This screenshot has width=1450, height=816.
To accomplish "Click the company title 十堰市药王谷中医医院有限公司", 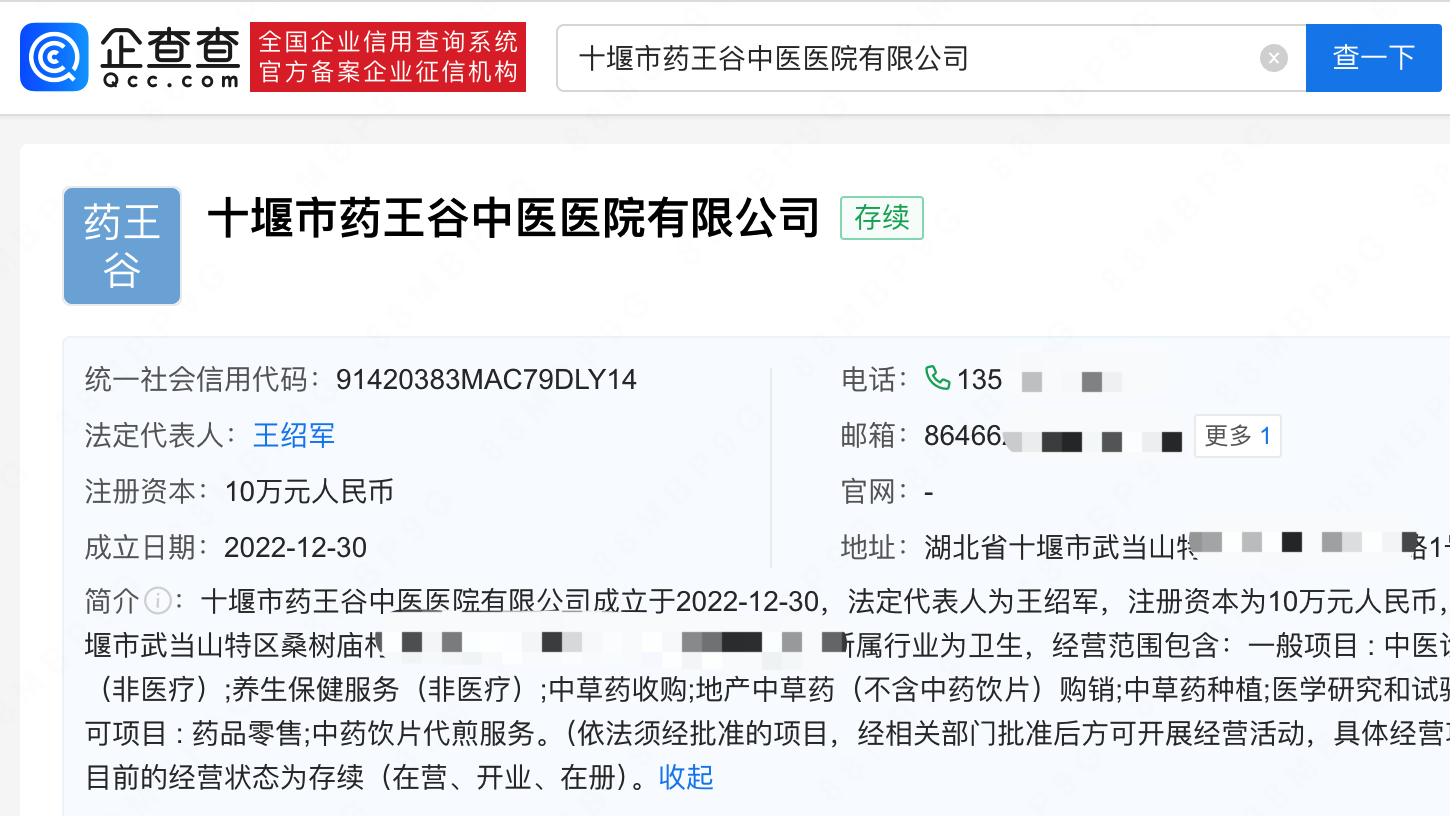I will coord(514,218).
